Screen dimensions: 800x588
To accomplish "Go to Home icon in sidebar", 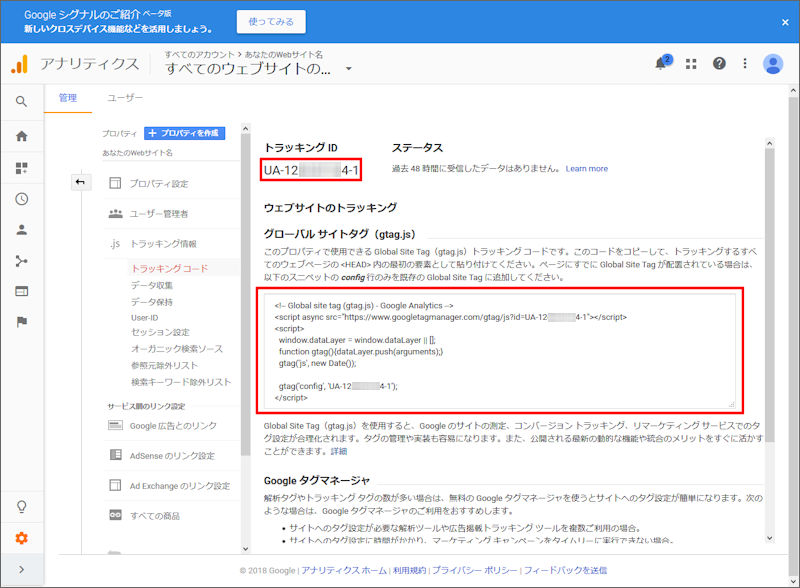I will pos(21,136).
